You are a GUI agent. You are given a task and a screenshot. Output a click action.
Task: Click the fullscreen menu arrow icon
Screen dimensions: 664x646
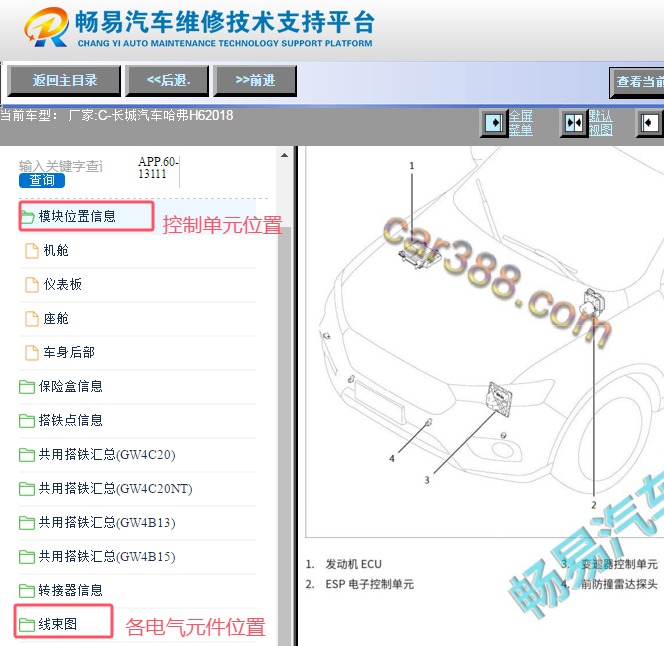494,123
